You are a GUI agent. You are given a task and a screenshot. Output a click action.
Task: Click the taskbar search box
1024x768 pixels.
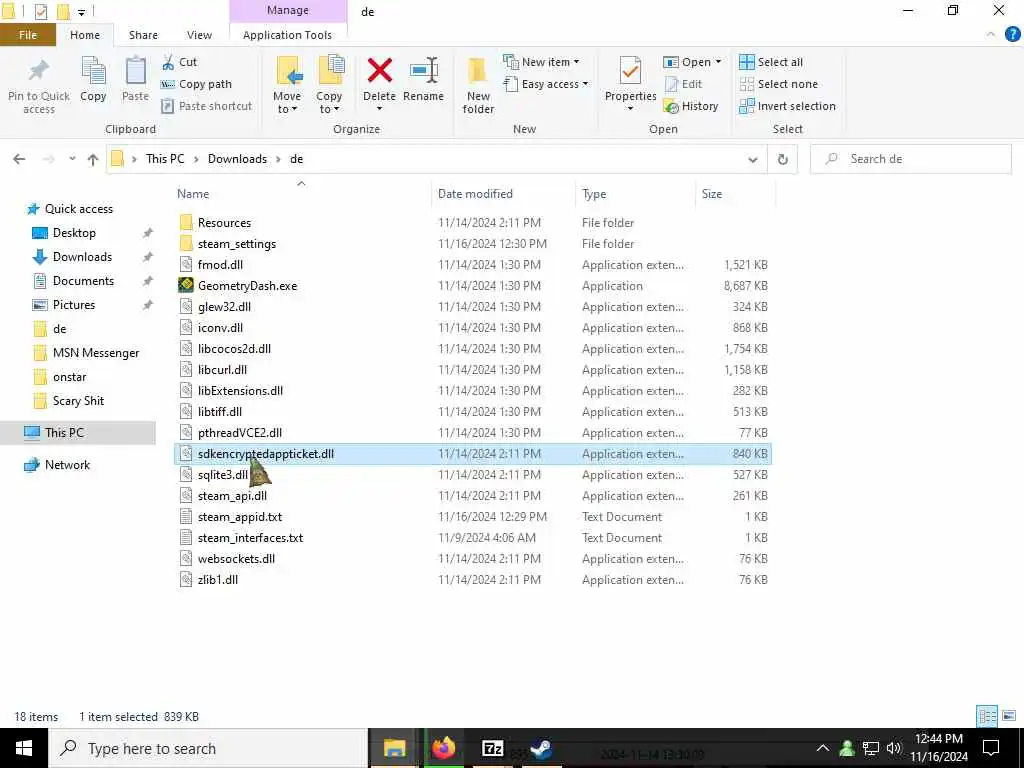pos(208,748)
